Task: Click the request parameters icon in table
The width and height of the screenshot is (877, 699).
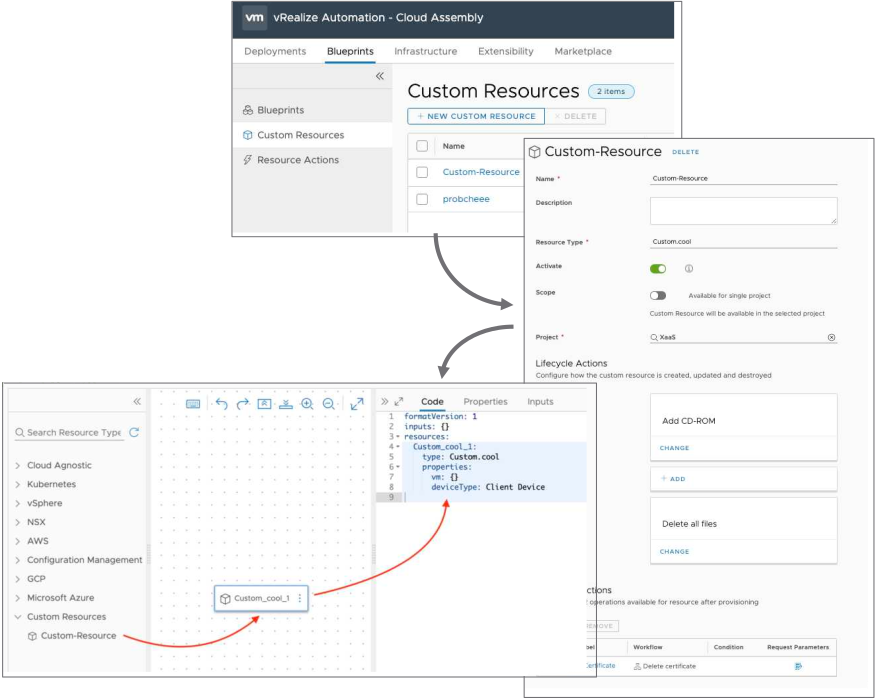Action: 798,666
